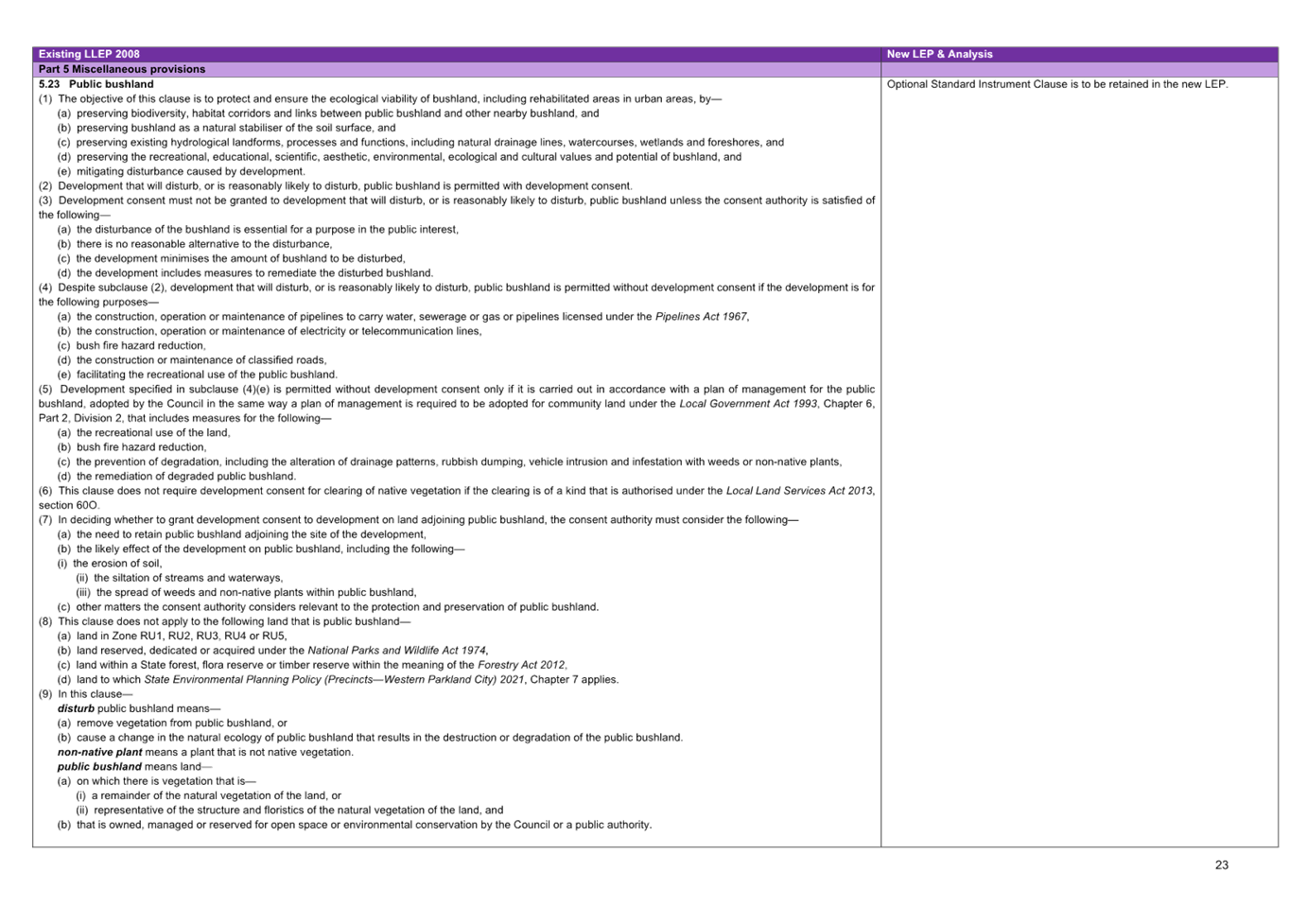Image resolution: width=1307 pixels, height=924 pixels.
Task: Click line '(9) In this clause—'
Action: coord(86,694)
